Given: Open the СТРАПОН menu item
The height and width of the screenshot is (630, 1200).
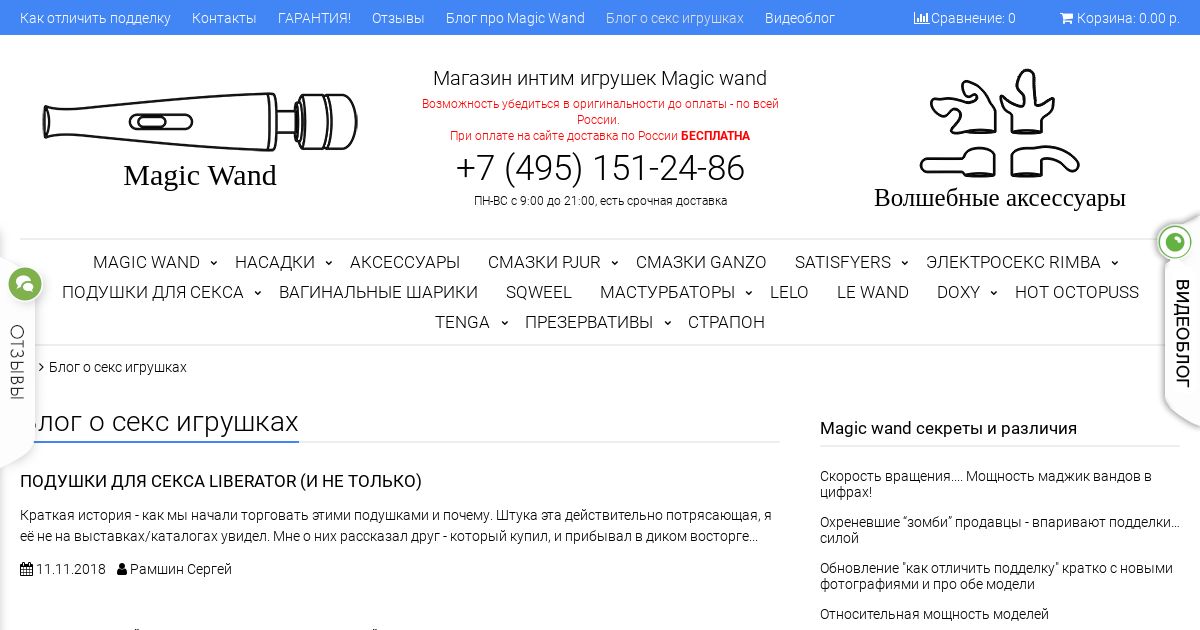Looking at the screenshot, I should (726, 322).
